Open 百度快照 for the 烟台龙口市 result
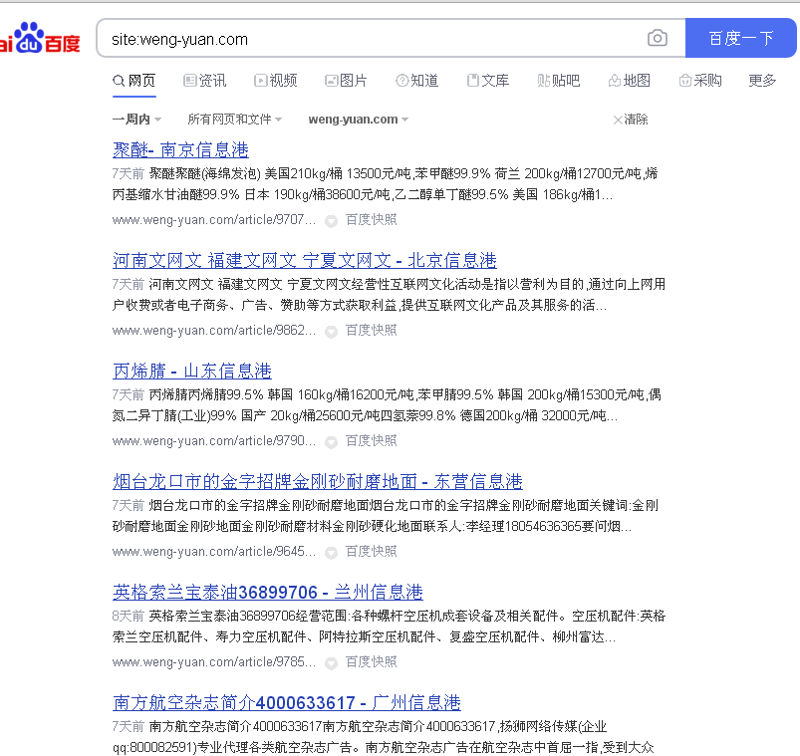 click(x=371, y=551)
